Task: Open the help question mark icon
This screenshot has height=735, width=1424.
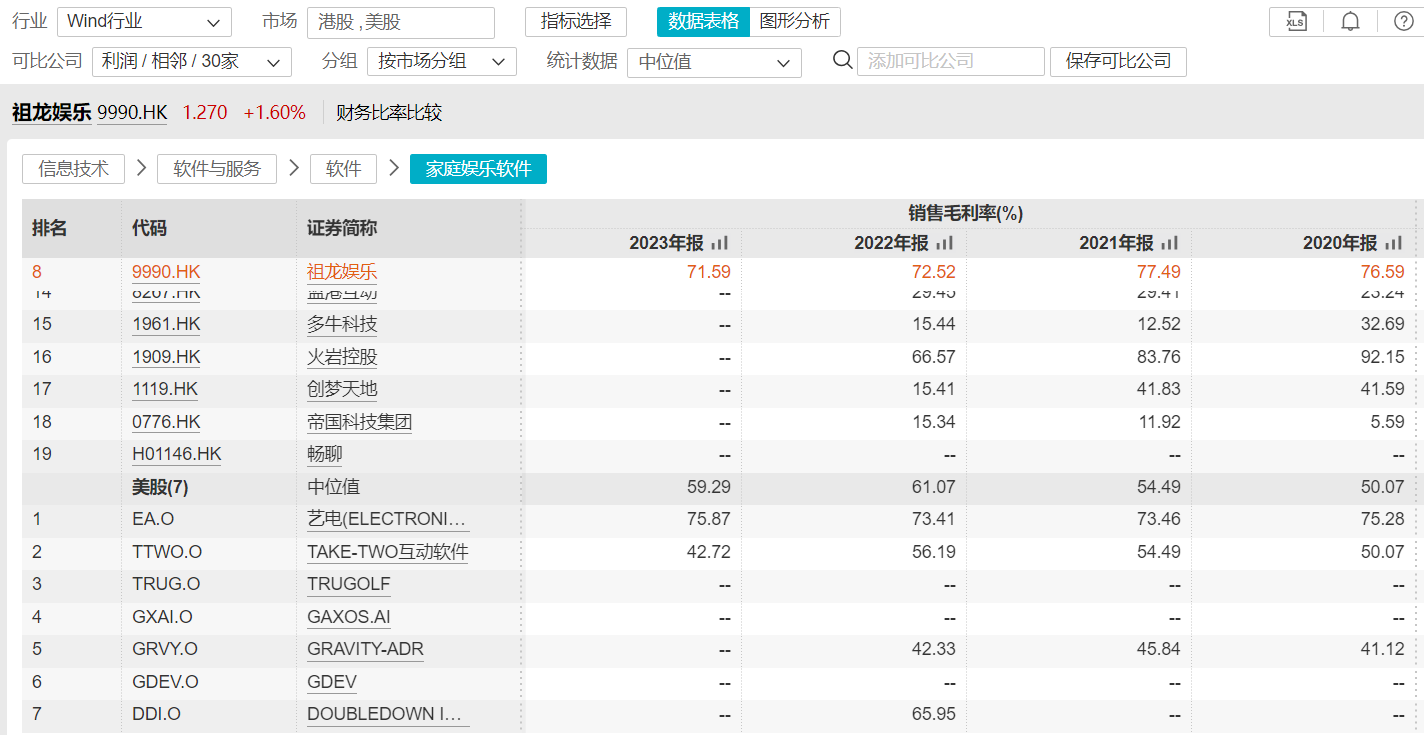Action: pyautogui.click(x=1404, y=22)
